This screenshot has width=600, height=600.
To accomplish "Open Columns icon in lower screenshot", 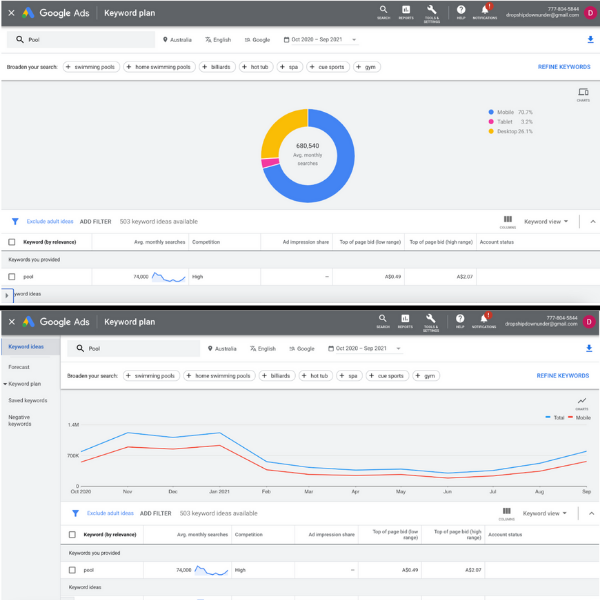I will point(507,513).
